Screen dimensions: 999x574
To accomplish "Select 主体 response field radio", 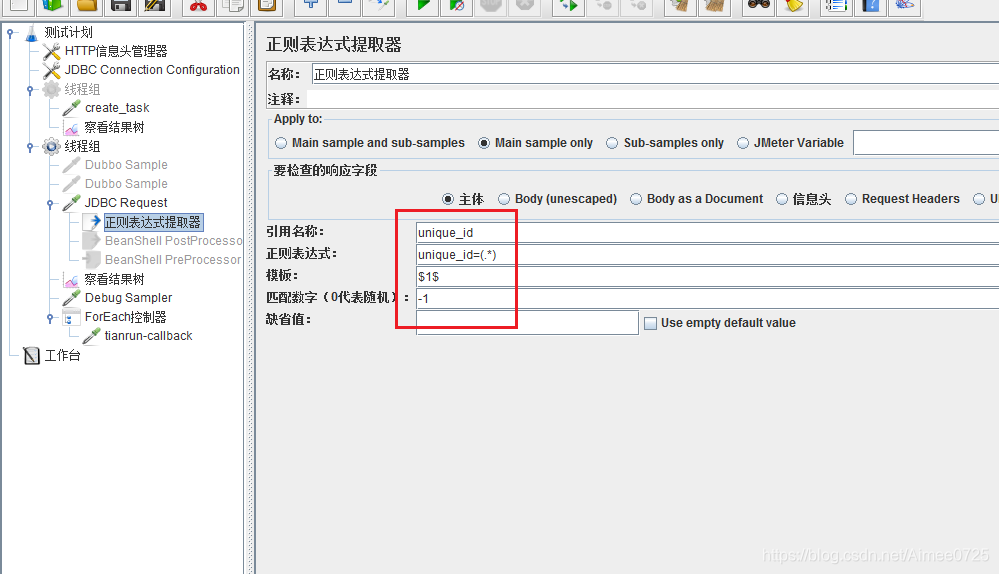I will pos(448,199).
